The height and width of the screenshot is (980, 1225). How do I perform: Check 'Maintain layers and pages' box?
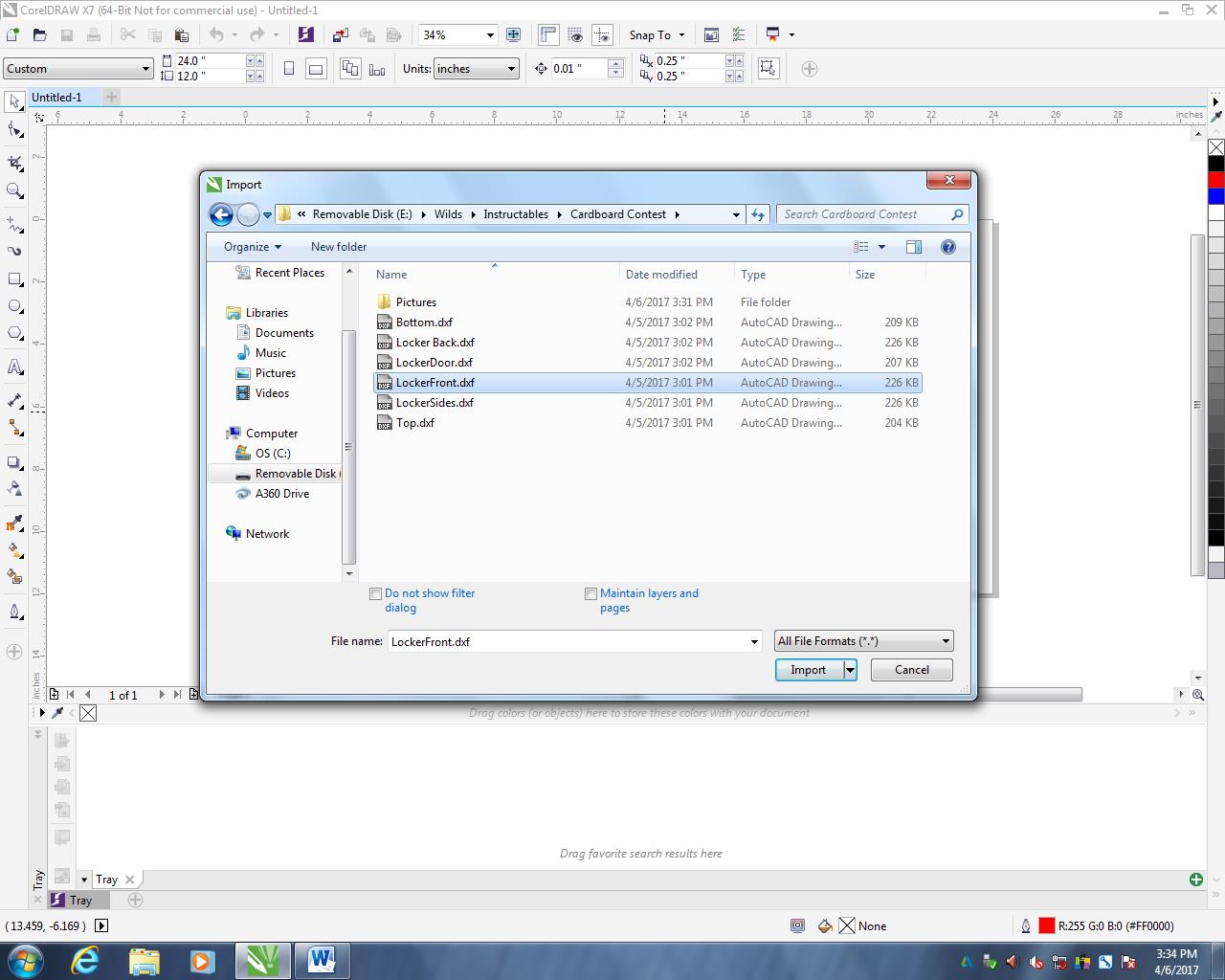[x=591, y=593]
